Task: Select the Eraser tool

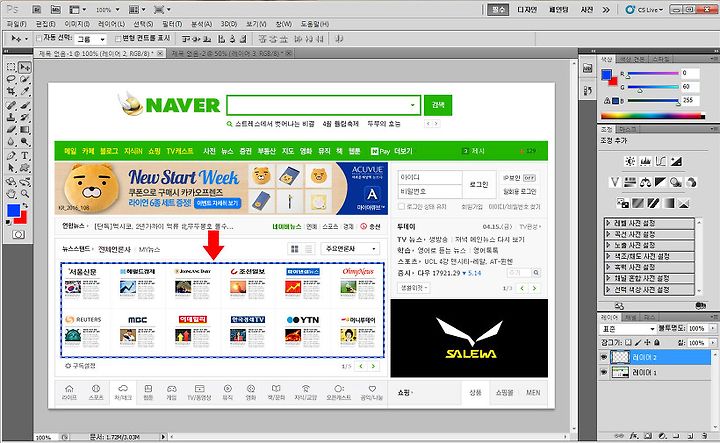Action: pos(11,129)
